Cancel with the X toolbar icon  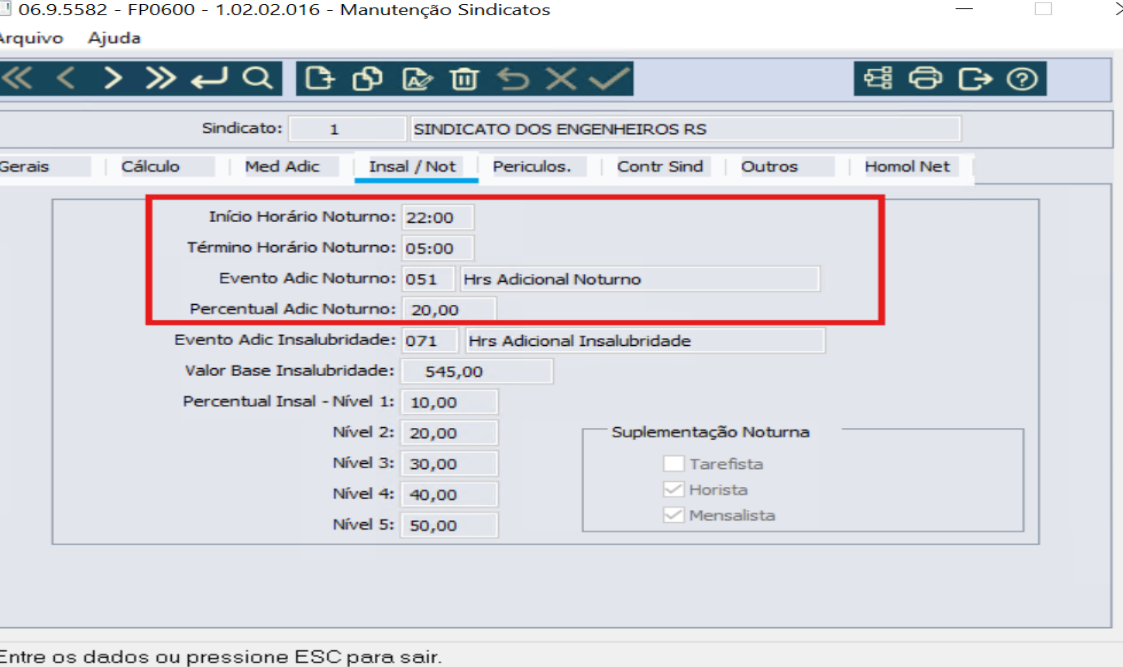point(561,77)
